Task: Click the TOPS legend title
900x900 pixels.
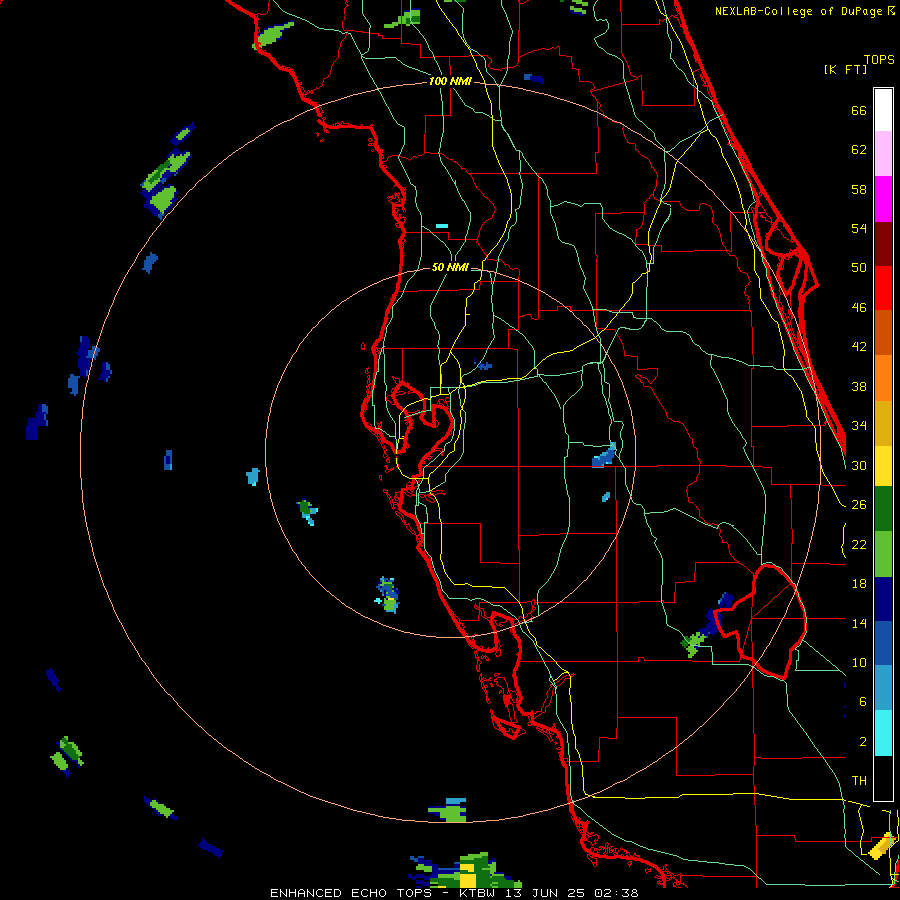Action: click(879, 59)
